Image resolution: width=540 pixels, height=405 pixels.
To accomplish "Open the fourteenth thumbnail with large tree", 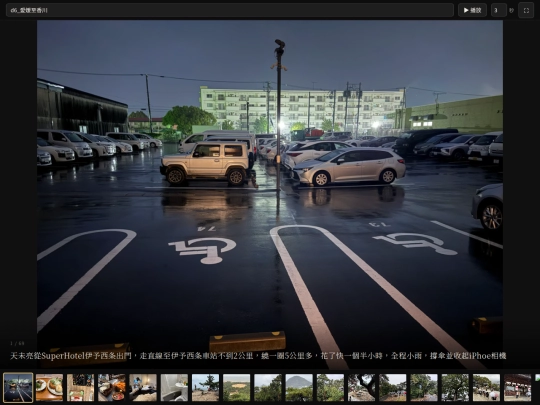I will click(x=424, y=387).
